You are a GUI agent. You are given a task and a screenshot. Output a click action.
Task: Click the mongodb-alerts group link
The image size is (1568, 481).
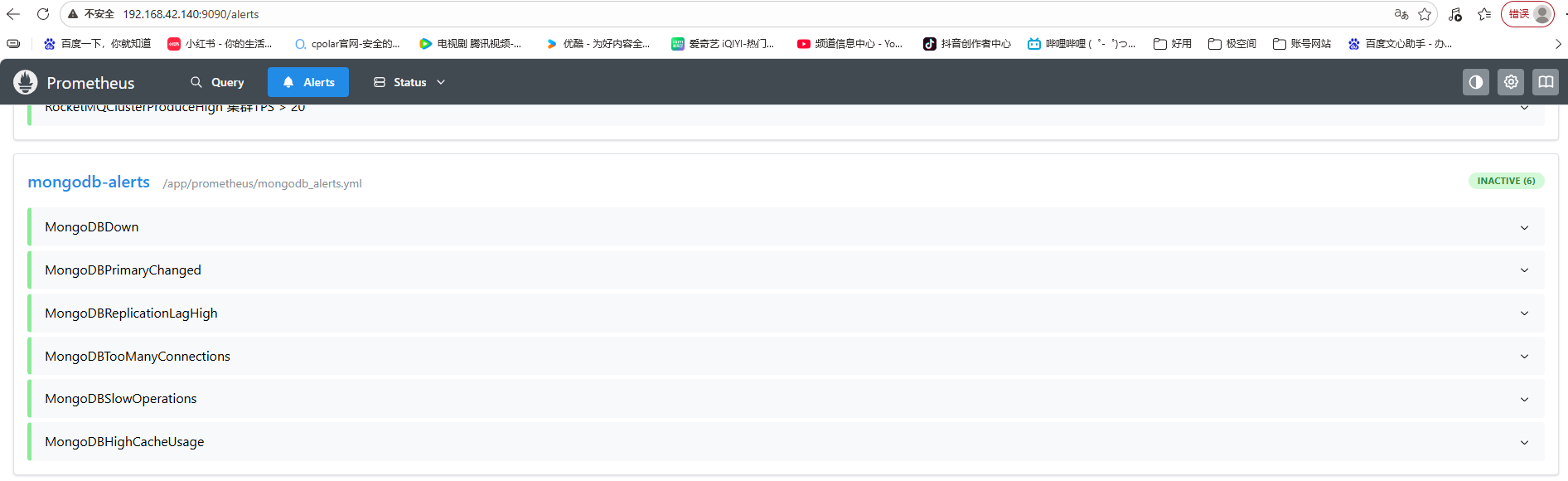pos(89,182)
